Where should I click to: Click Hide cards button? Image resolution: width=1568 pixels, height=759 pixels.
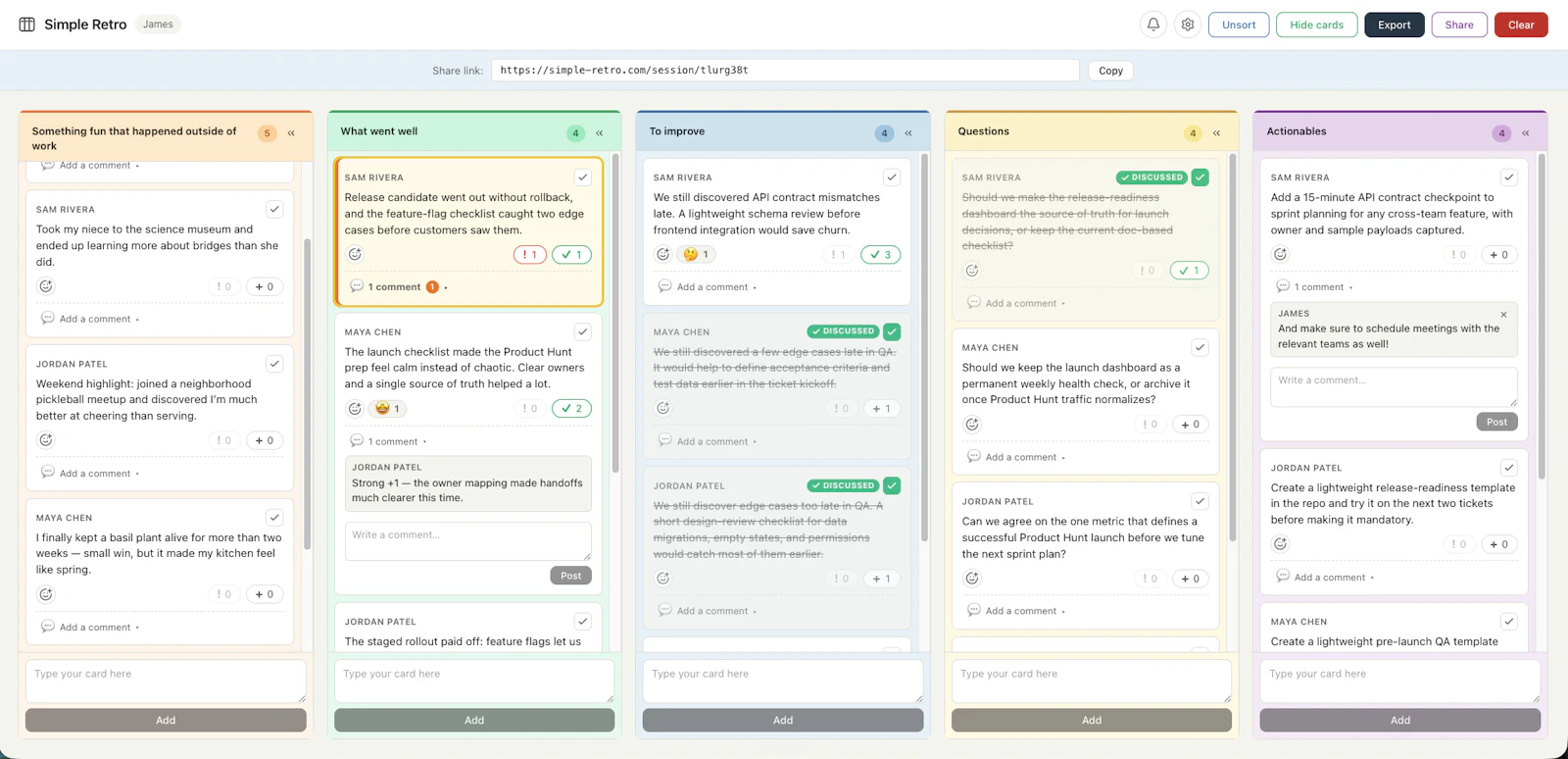1316,25
